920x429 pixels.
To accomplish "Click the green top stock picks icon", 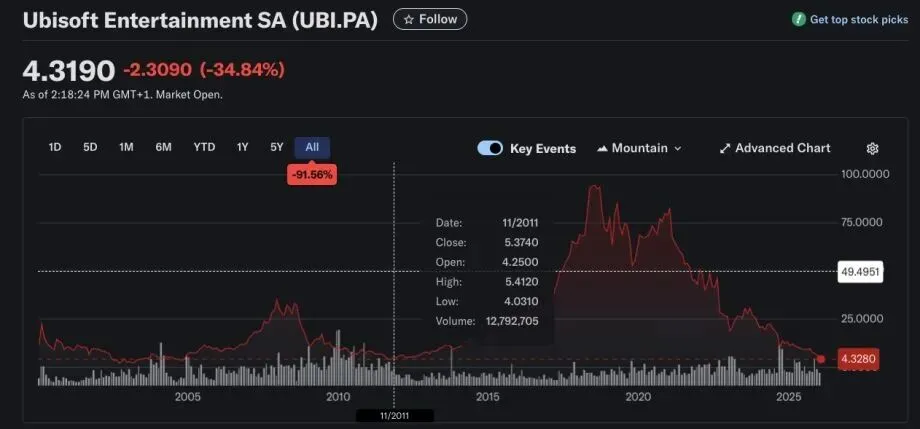I will pyautogui.click(x=799, y=19).
